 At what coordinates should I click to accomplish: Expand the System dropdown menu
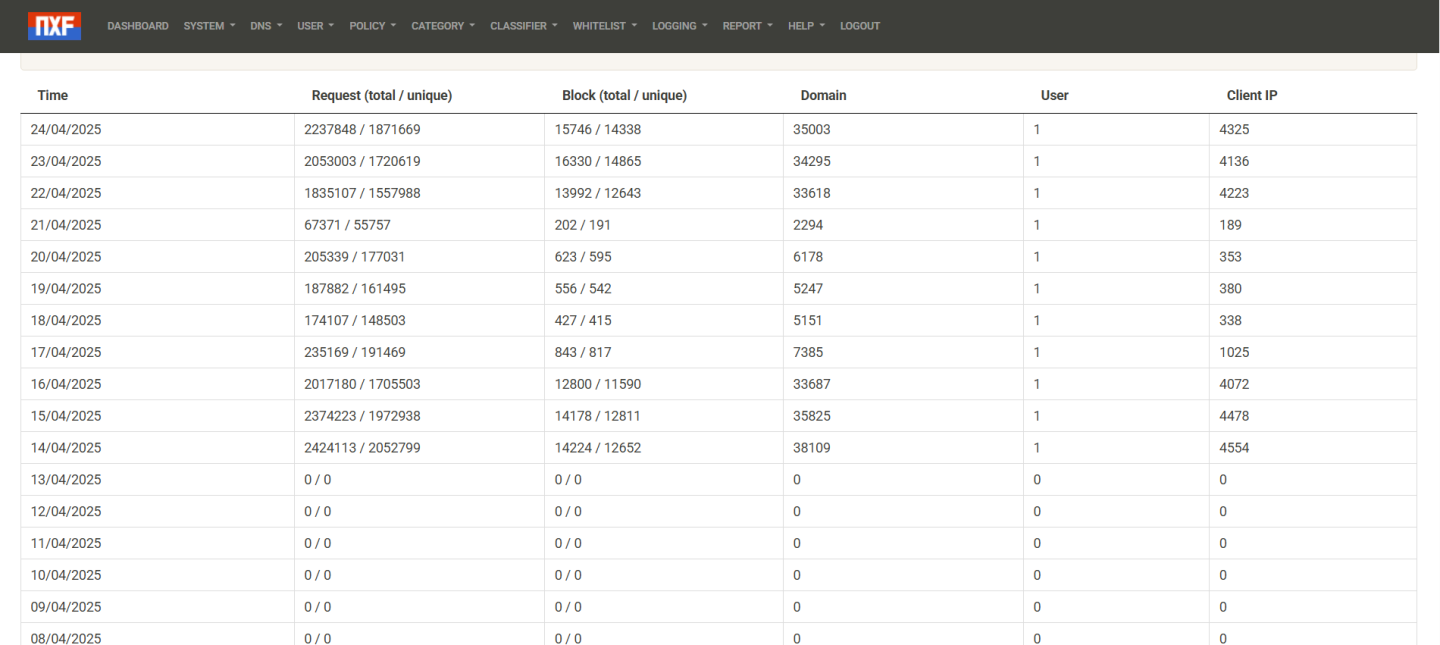209,26
